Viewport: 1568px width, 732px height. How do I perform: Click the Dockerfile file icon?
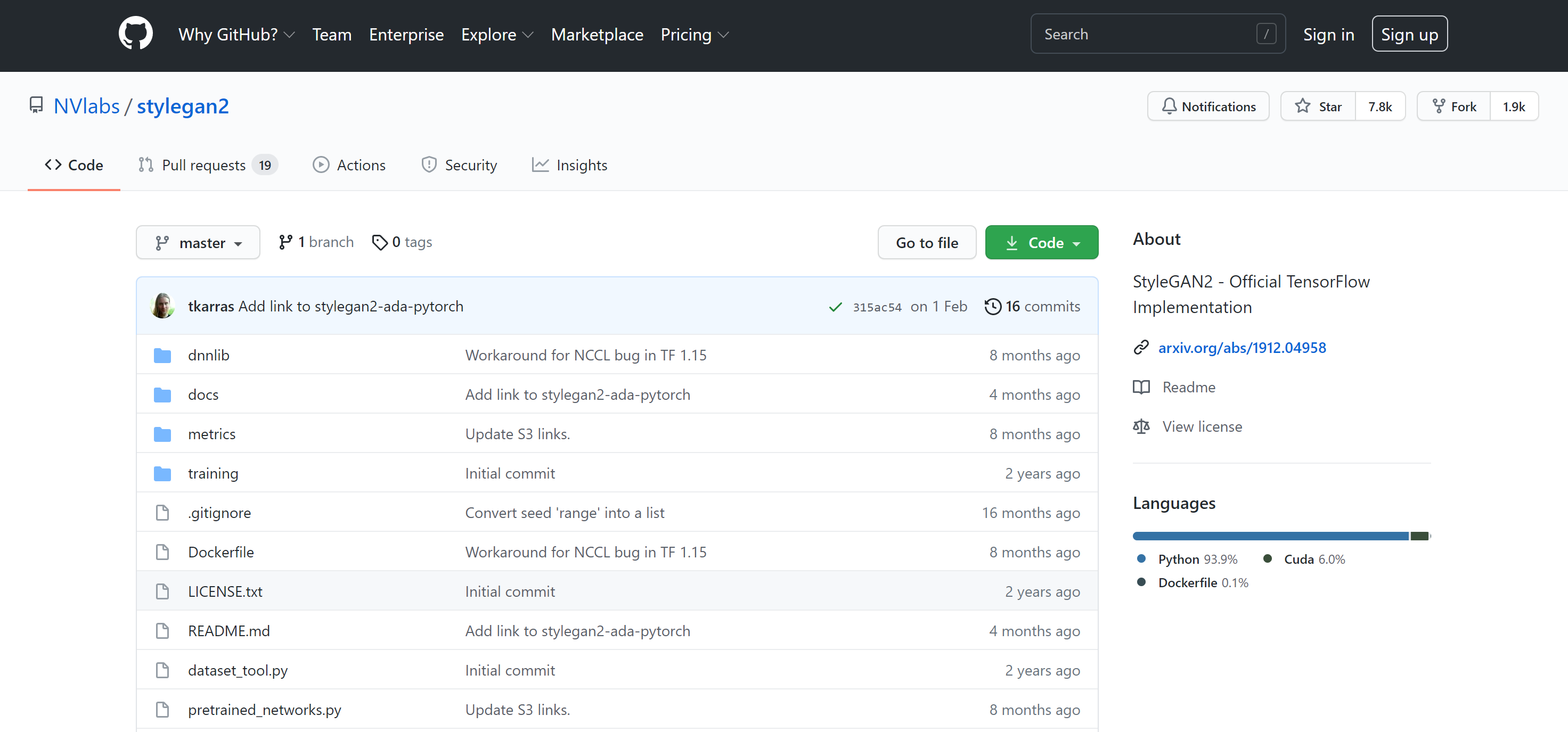pos(162,553)
